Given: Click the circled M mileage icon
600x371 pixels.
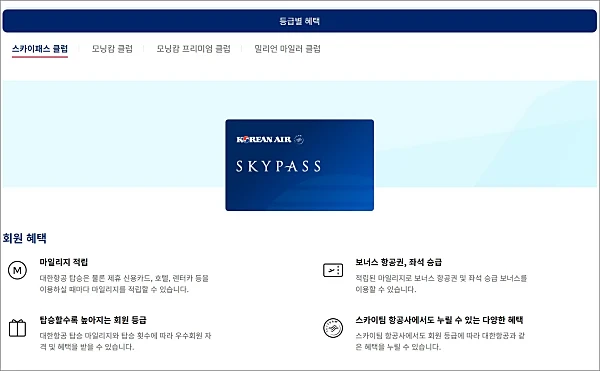Looking at the screenshot, I should [17, 270].
